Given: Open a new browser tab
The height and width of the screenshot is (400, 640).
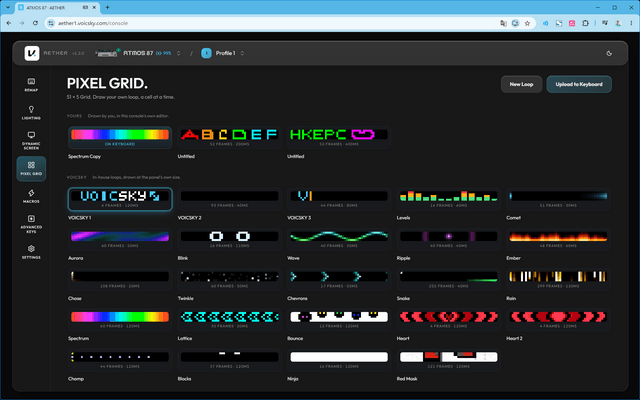Looking at the screenshot, I should click(107, 7).
